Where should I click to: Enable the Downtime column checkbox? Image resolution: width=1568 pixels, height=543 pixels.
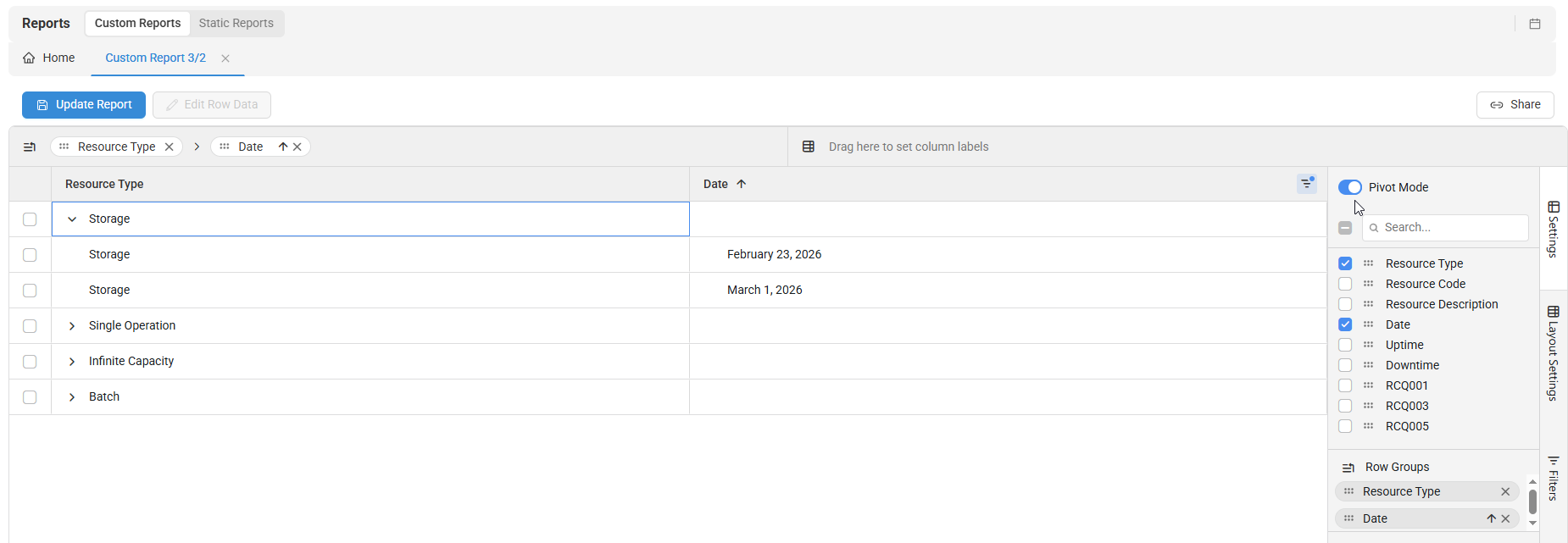[1345, 365]
